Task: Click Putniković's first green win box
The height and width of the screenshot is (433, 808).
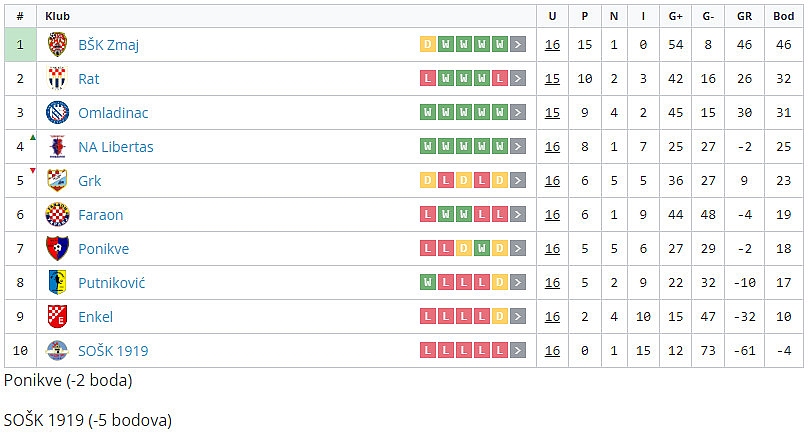Action: pos(428,283)
